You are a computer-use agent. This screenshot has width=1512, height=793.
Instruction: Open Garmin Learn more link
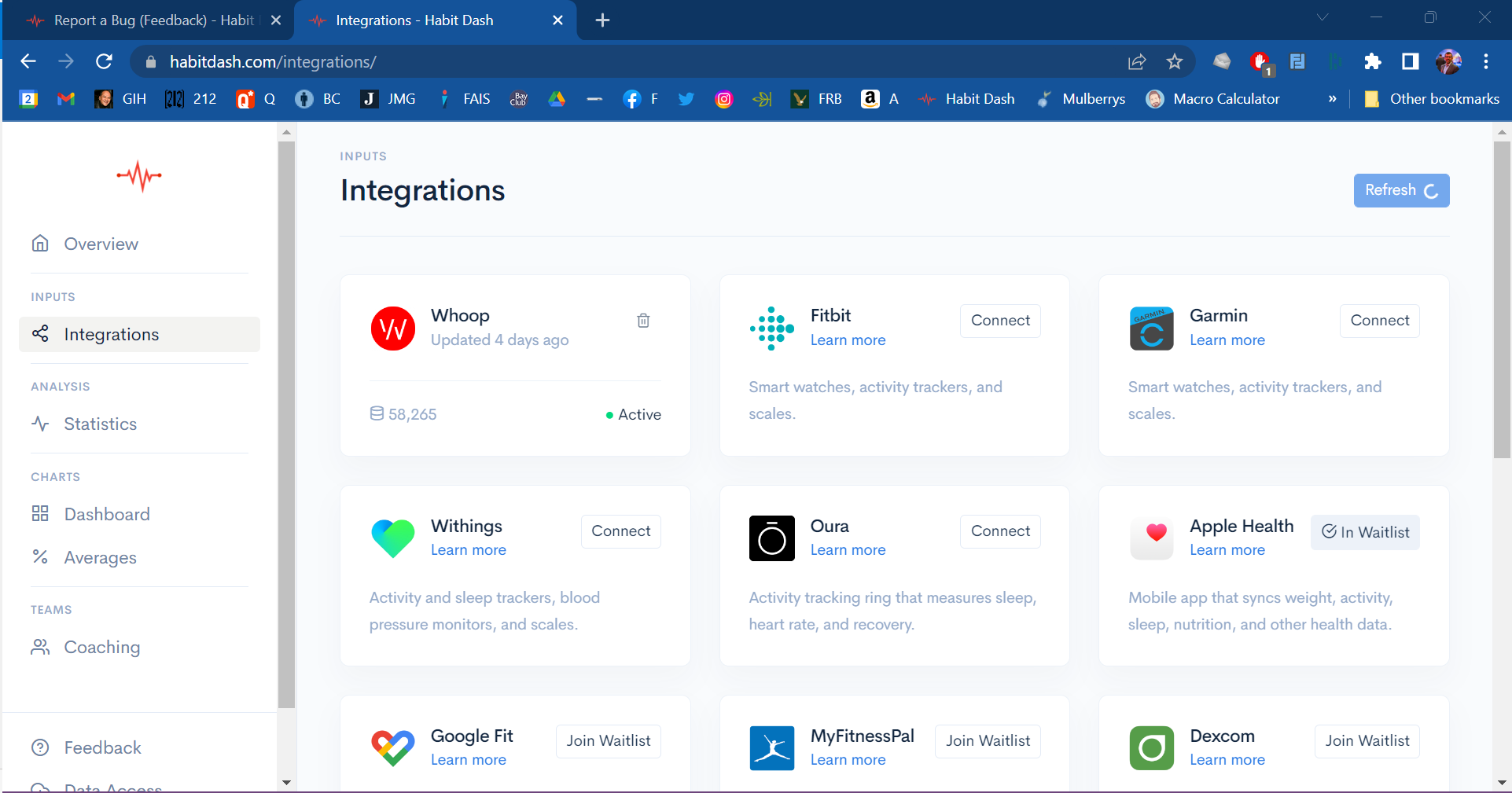[1227, 340]
